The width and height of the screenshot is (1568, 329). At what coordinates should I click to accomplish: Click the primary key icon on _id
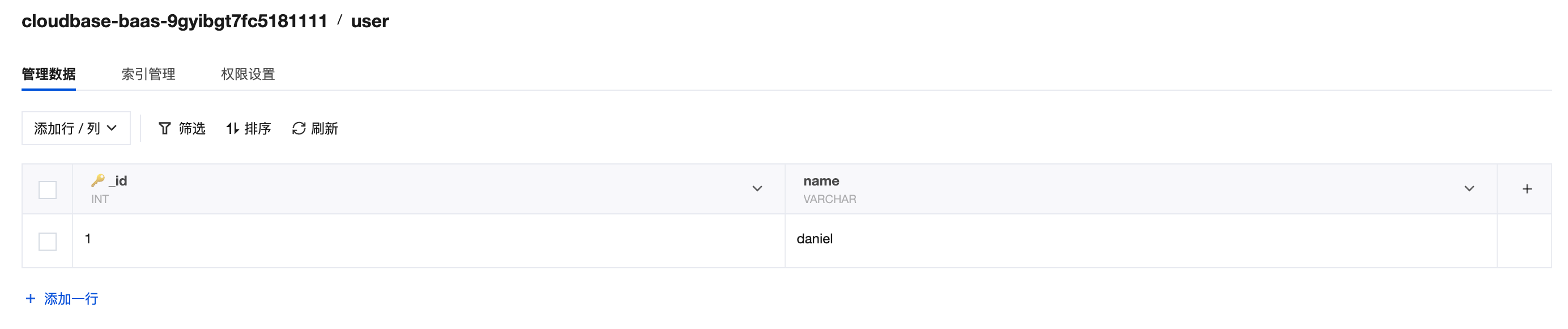97,180
